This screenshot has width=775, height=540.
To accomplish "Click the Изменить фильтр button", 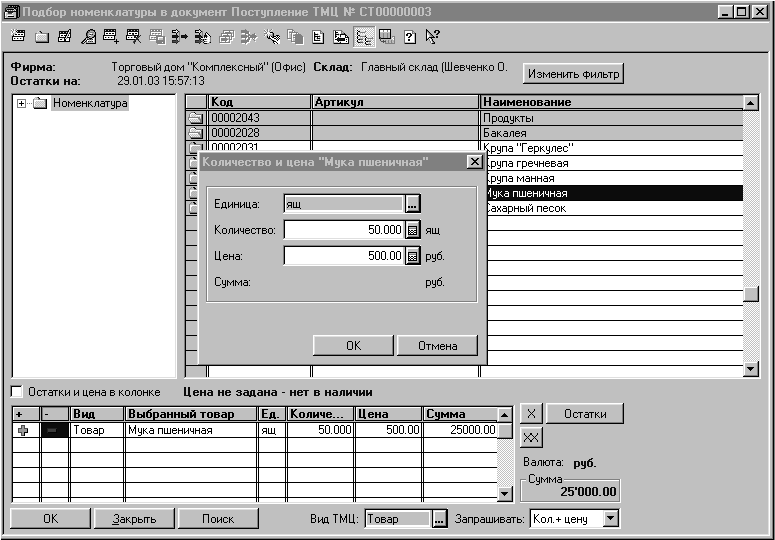I will [x=573, y=74].
